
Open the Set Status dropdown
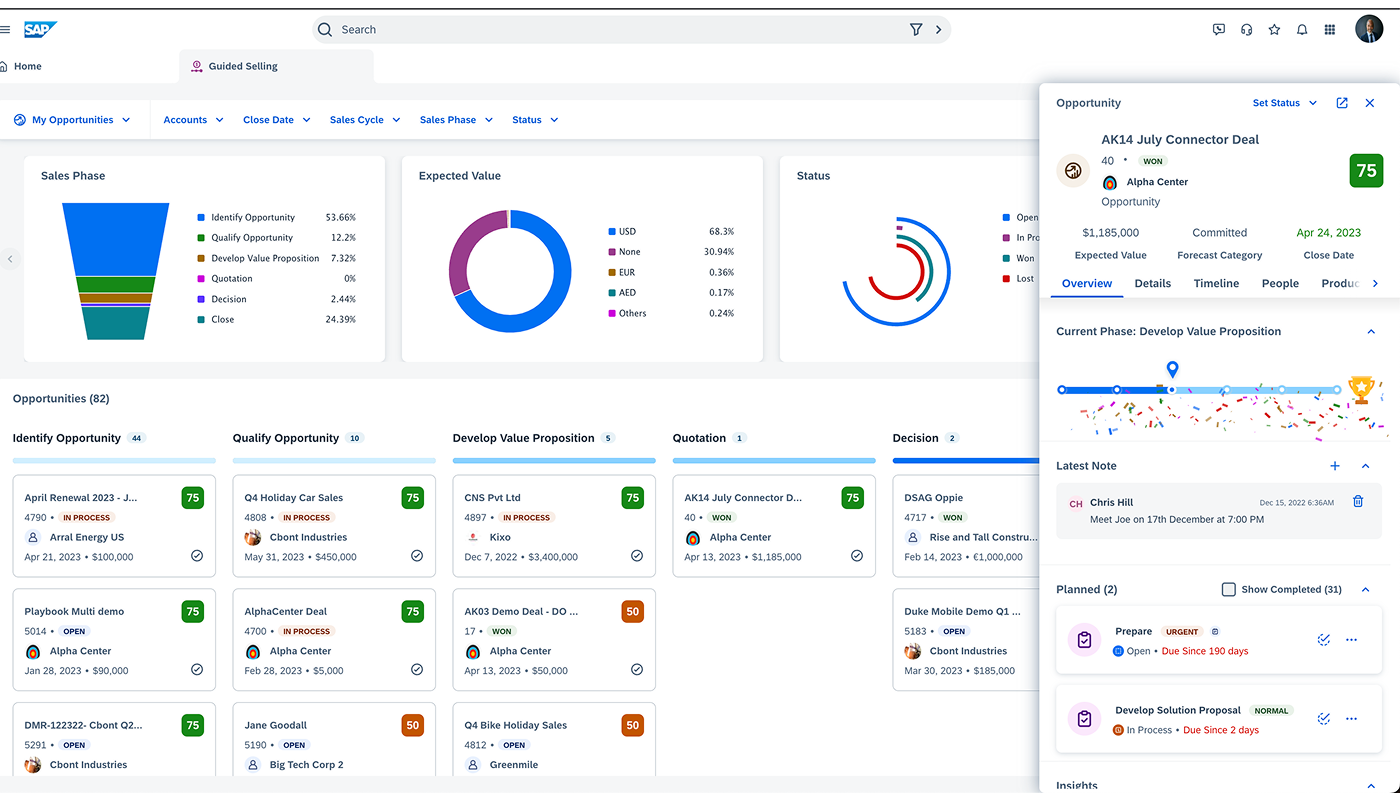(x=1285, y=103)
